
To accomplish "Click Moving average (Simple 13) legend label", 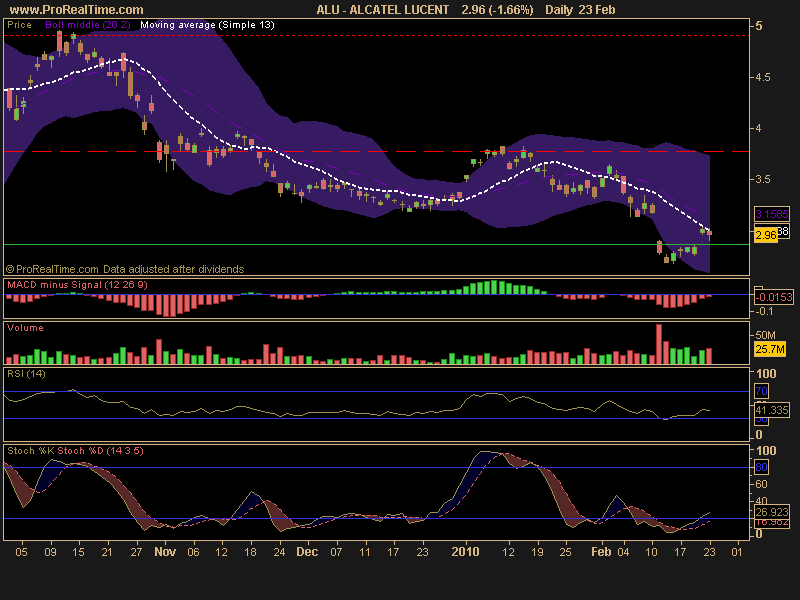I will click(207, 24).
